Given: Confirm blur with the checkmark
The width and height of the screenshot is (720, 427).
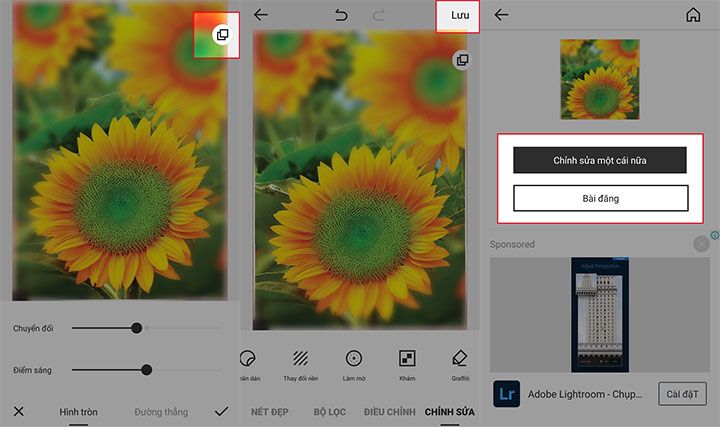Looking at the screenshot, I should point(221,411).
